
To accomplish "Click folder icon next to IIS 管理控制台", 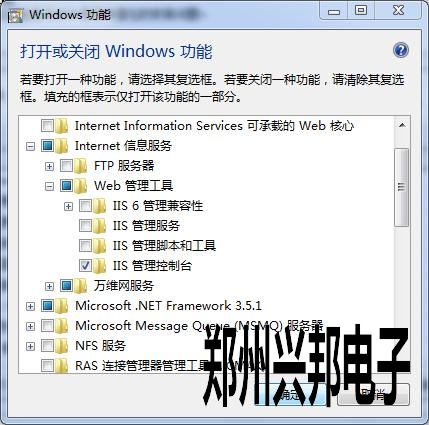I will point(100,266).
